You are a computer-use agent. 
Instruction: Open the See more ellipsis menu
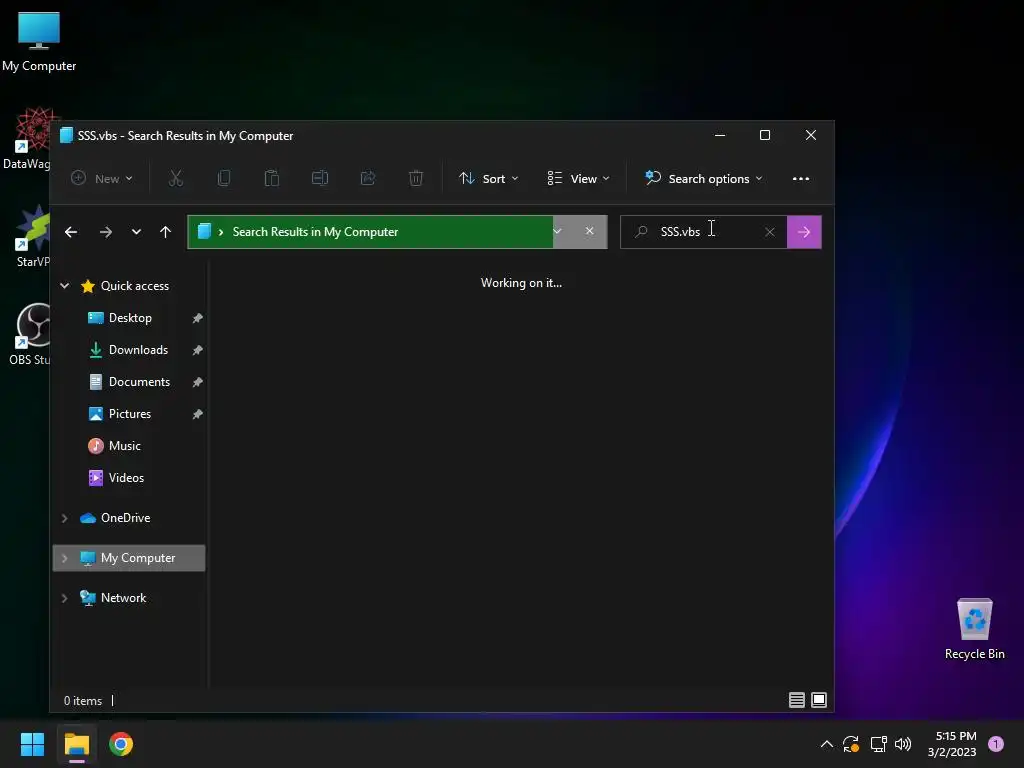801,178
